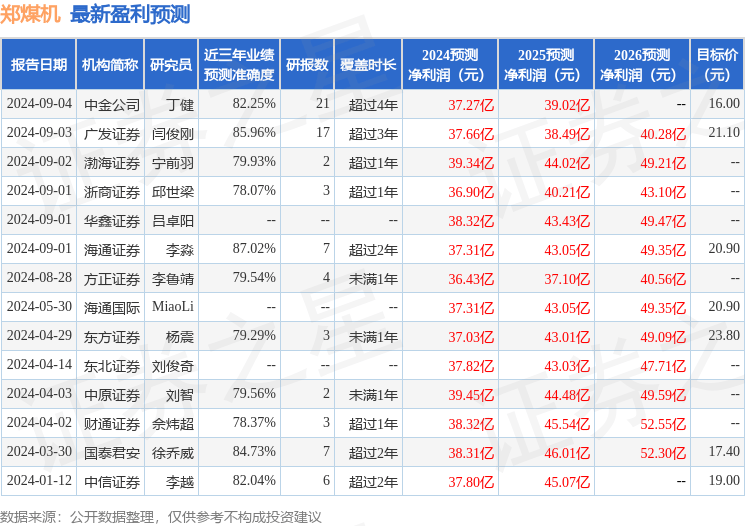Click analyst name 丁健
This screenshot has width=745, height=526.
(180, 105)
